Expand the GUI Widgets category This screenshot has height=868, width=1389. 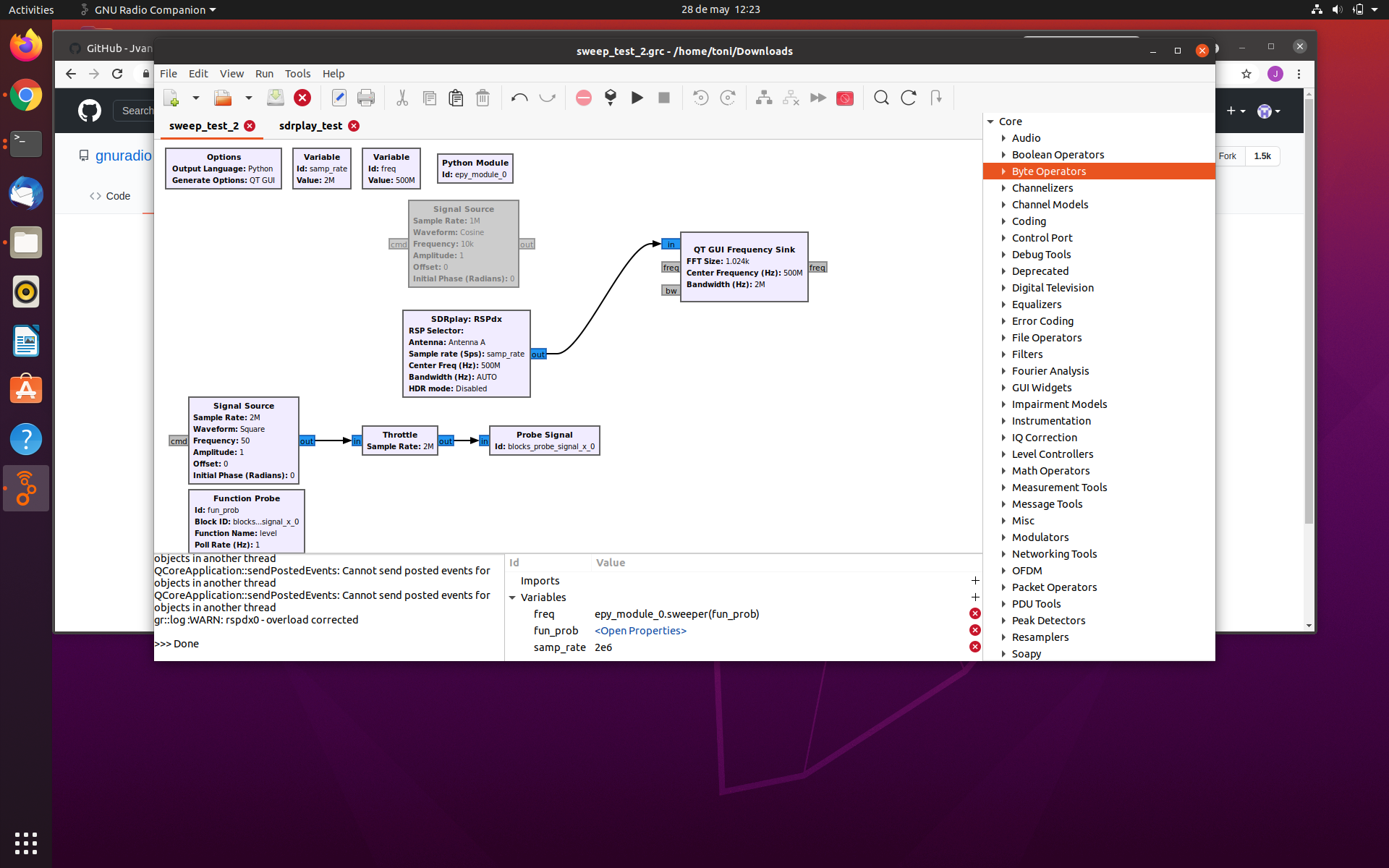1002,387
